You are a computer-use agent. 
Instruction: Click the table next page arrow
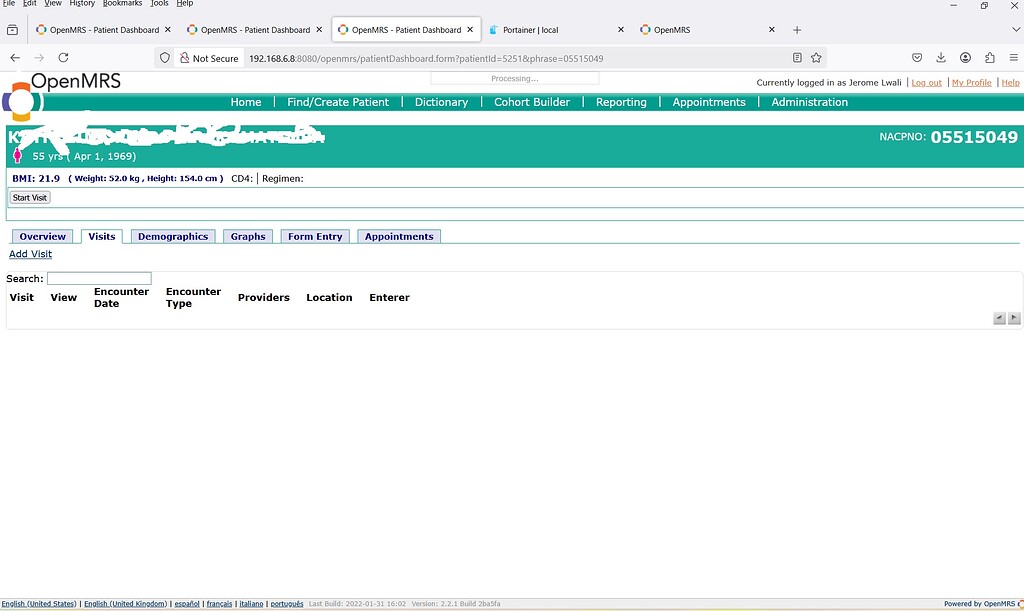[x=1014, y=318]
